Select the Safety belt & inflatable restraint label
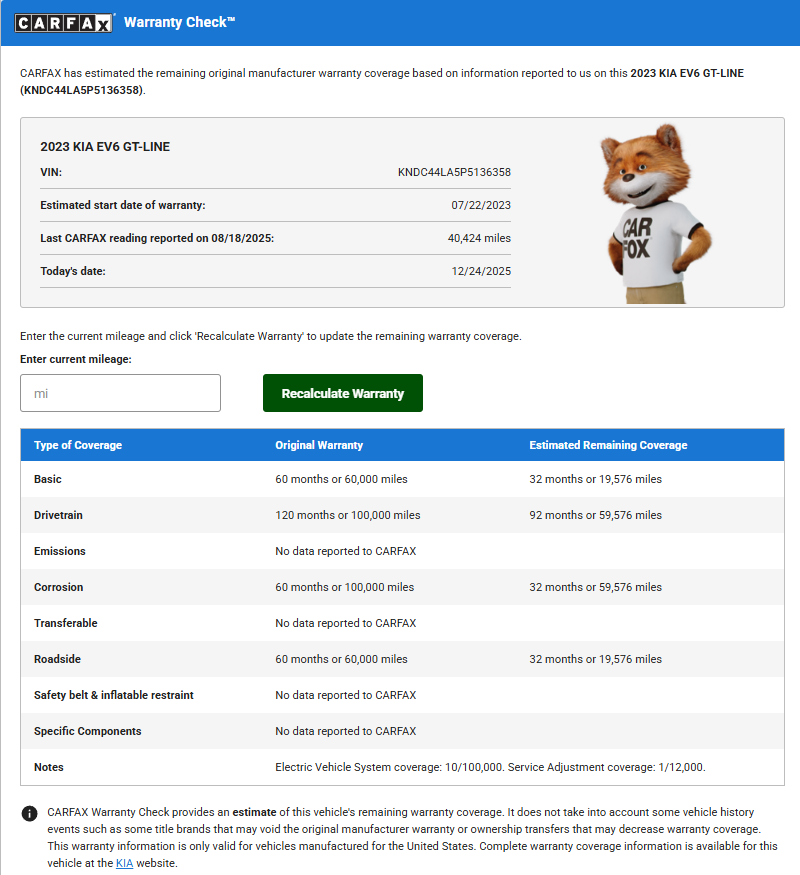Screen dimensions: 800x875 click(x=114, y=695)
